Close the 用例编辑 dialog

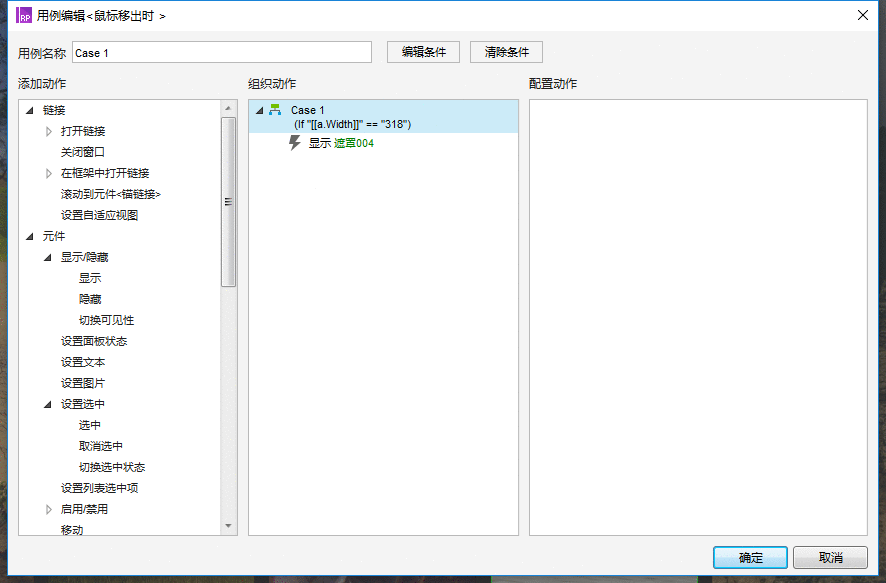tap(862, 15)
